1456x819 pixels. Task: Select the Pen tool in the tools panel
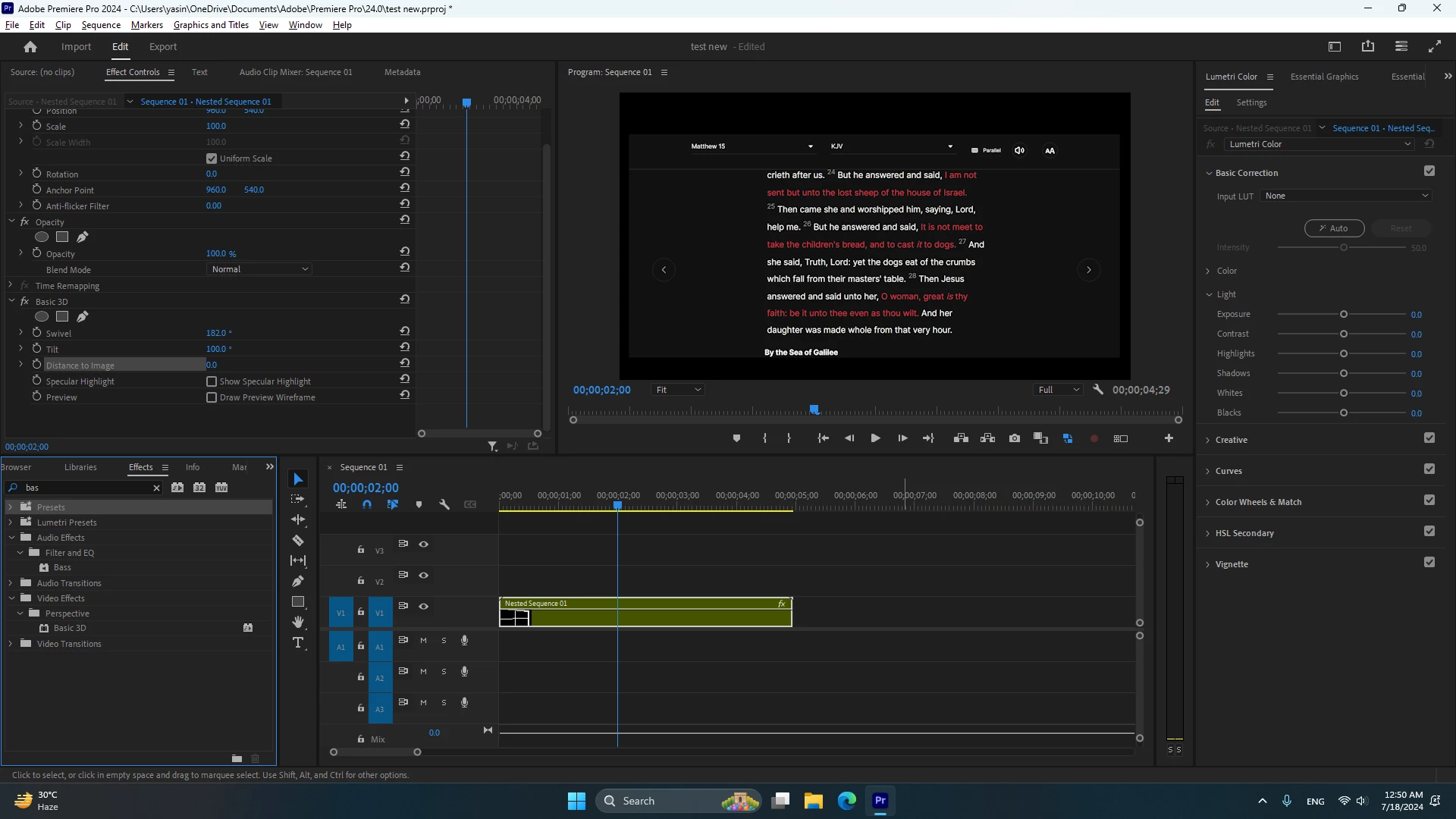click(x=298, y=582)
